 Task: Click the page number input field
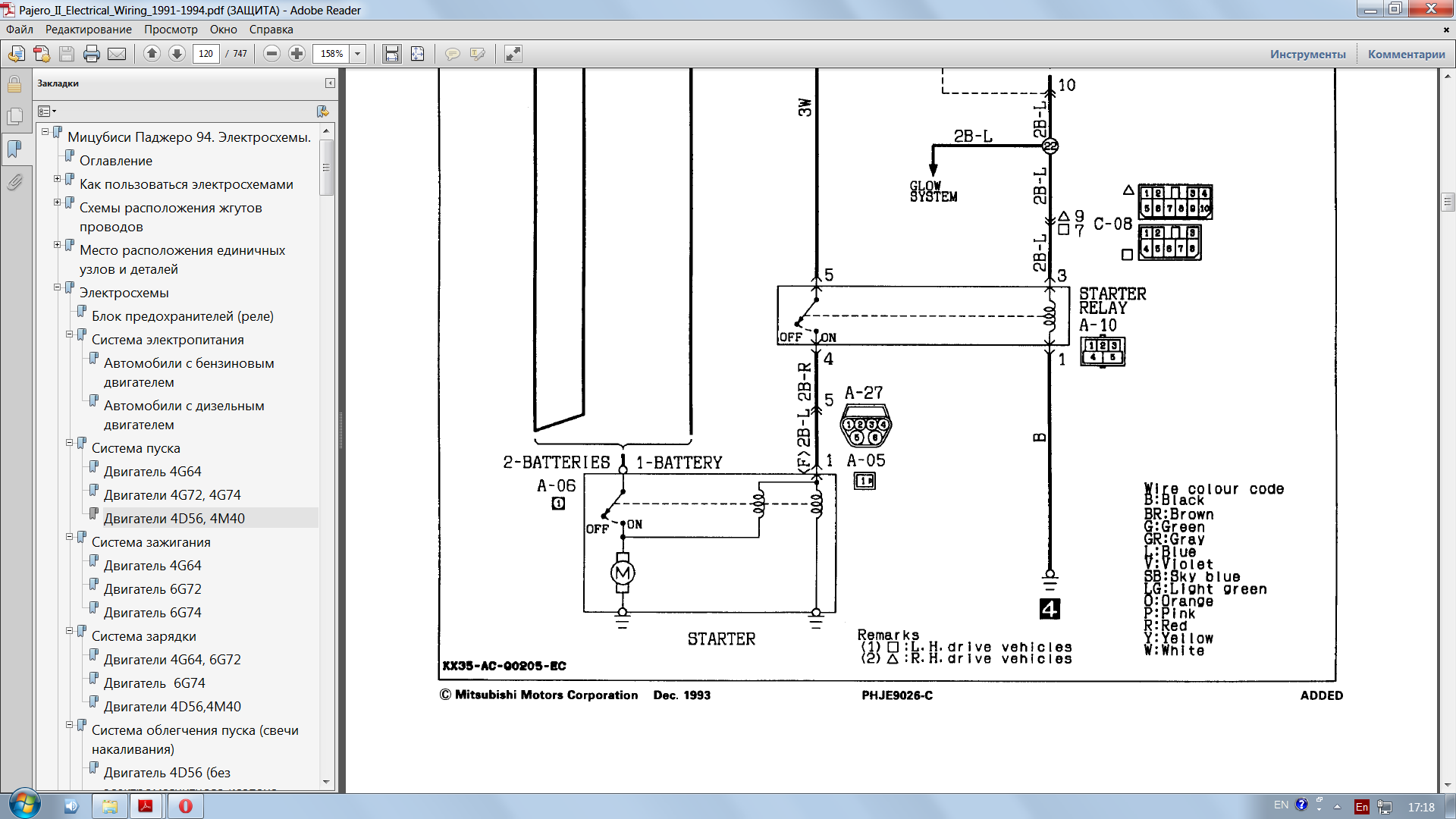[206, 54]
